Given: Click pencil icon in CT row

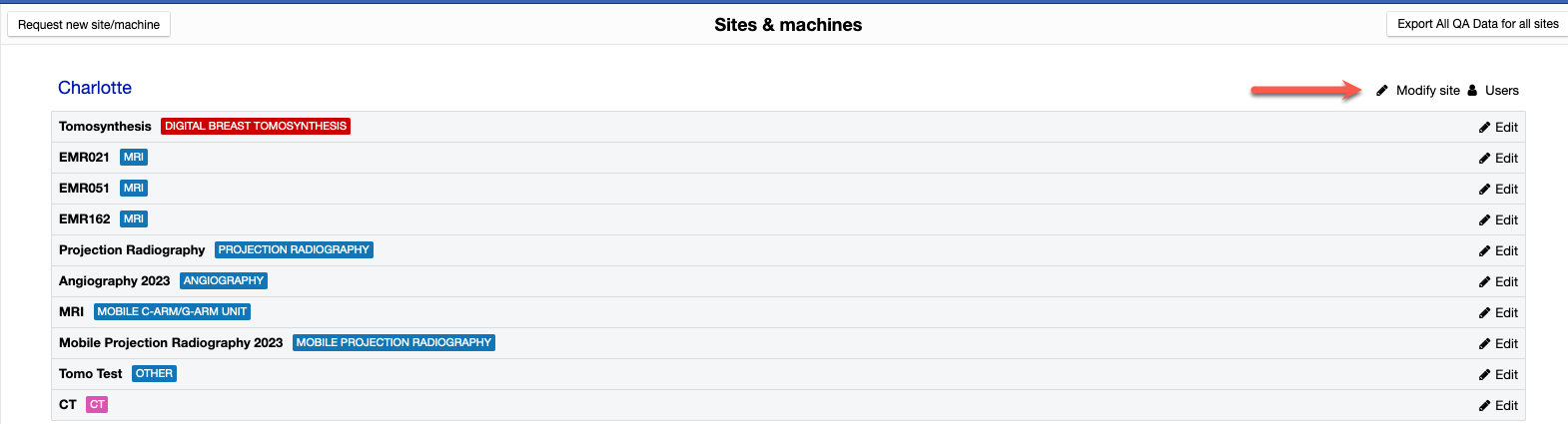Looking at the screenshot, I should 1485,406.
